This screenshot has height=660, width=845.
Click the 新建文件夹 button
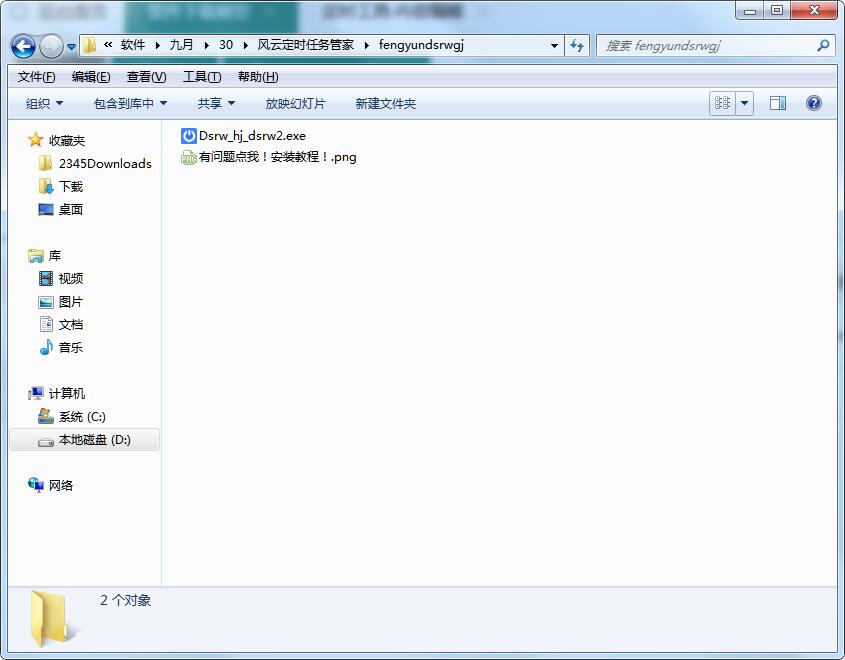[385, 104]
